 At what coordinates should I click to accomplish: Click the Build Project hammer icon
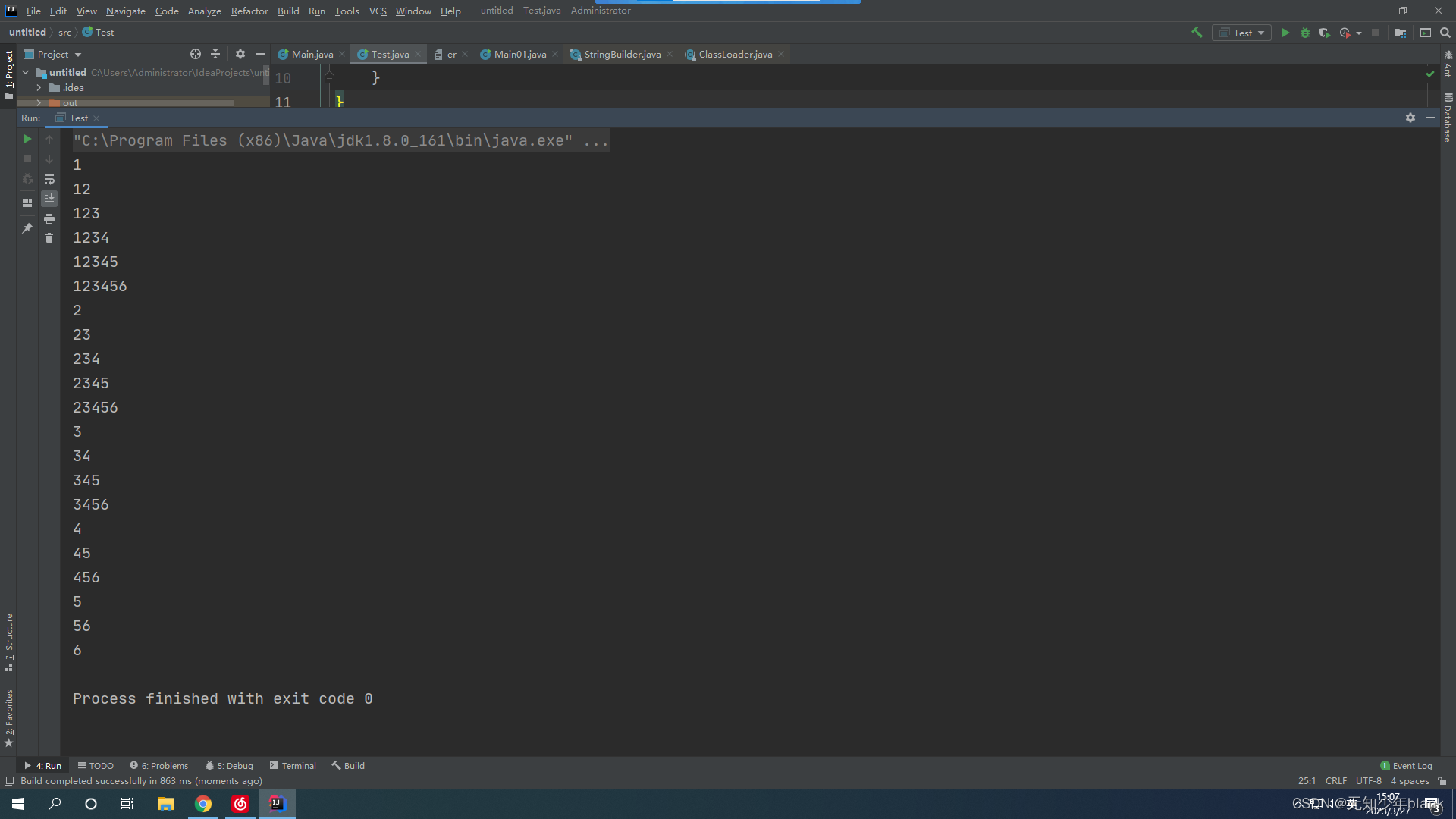click(1197, 33)
